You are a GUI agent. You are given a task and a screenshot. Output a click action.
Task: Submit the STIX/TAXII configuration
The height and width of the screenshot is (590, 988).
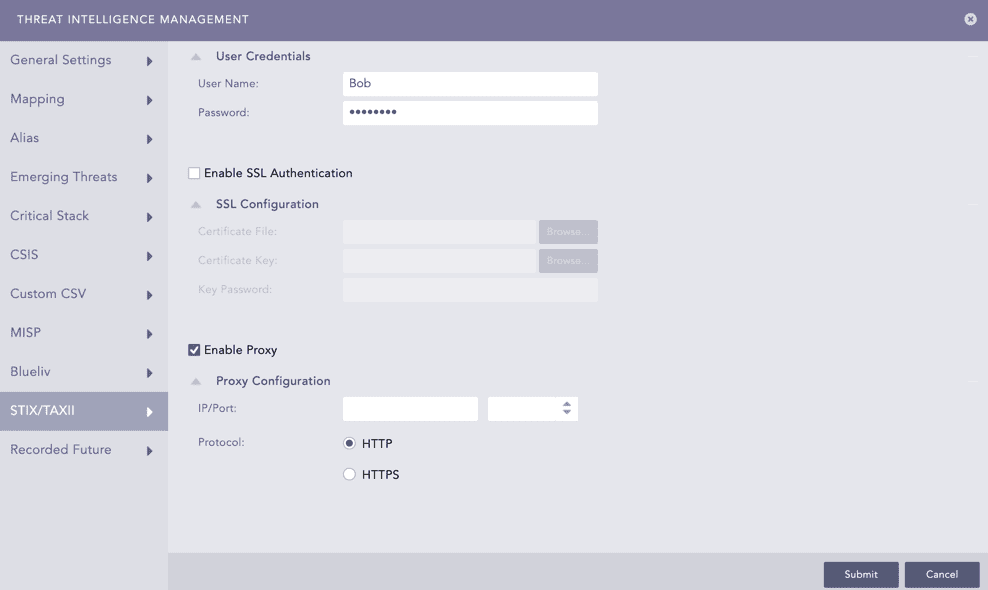pyautogui.click(x=860, y=574)
